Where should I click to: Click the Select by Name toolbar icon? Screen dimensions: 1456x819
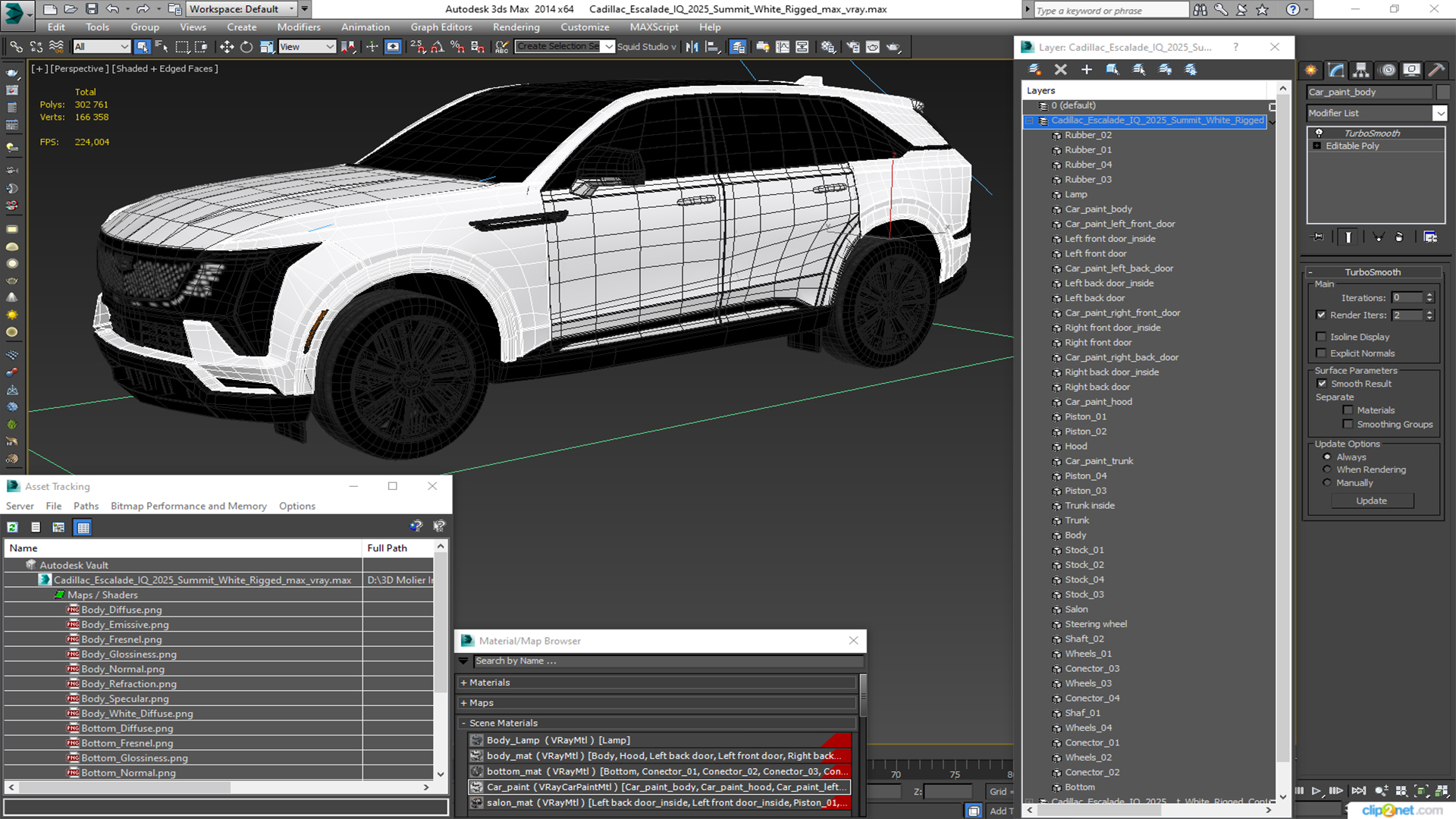[x=162, y=47]
